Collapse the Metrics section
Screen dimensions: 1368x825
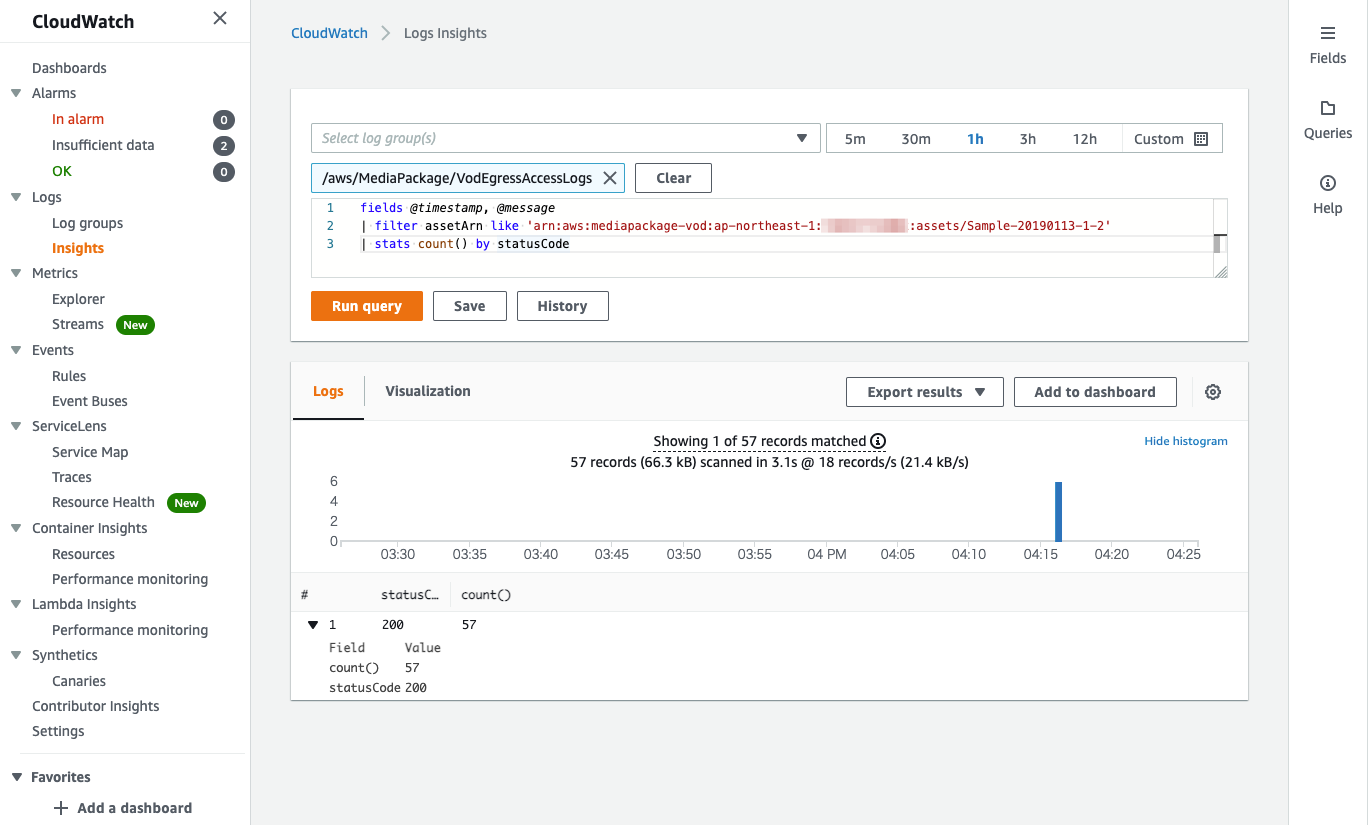tap(16, 273)
